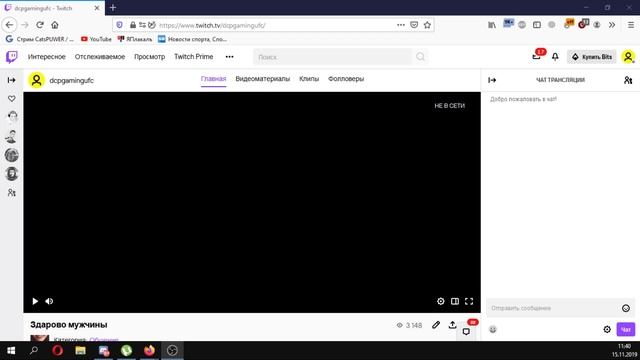The height and width of the screenshot is (360, 640).
Task: Toggle the Firefox sidebar icon in the toolbar
Action: [x=537, y=25]
